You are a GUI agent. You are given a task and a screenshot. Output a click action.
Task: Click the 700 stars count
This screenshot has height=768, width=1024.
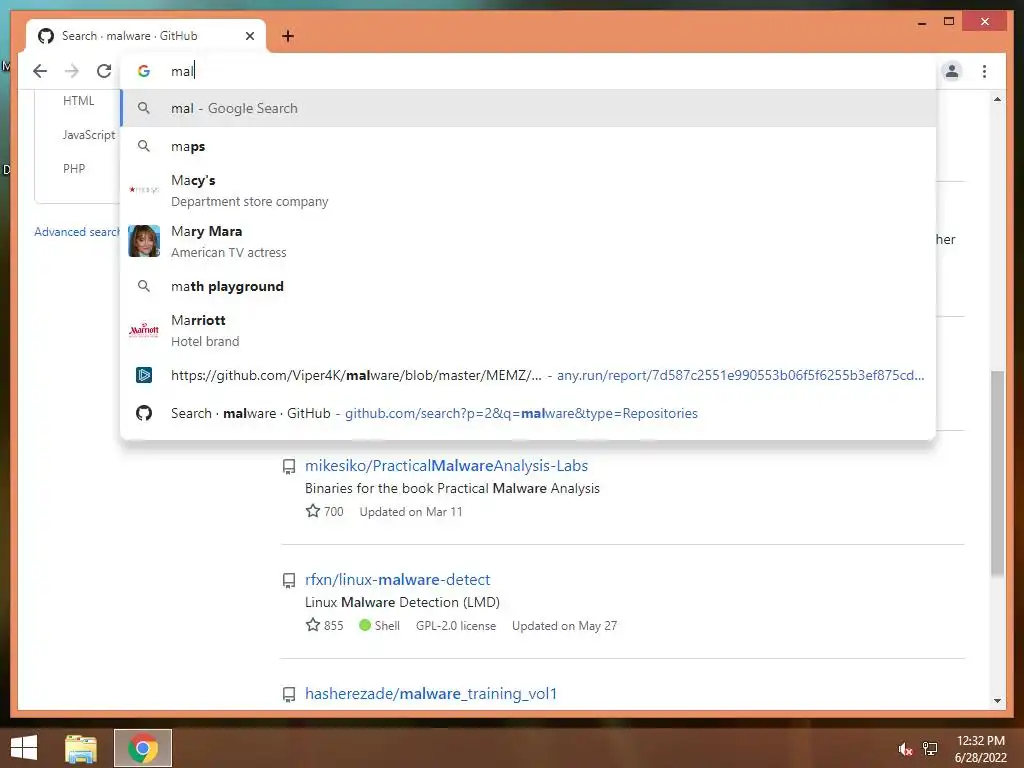pos(325,511)
